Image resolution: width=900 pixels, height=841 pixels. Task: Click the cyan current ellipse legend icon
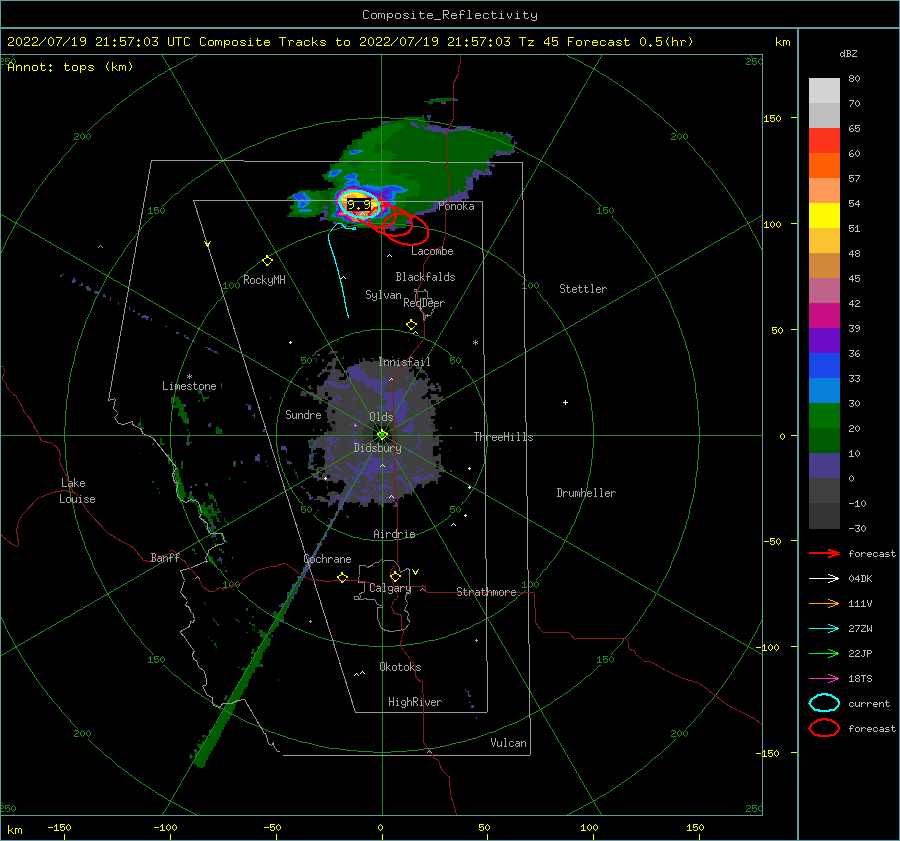(x=824, y=703)
